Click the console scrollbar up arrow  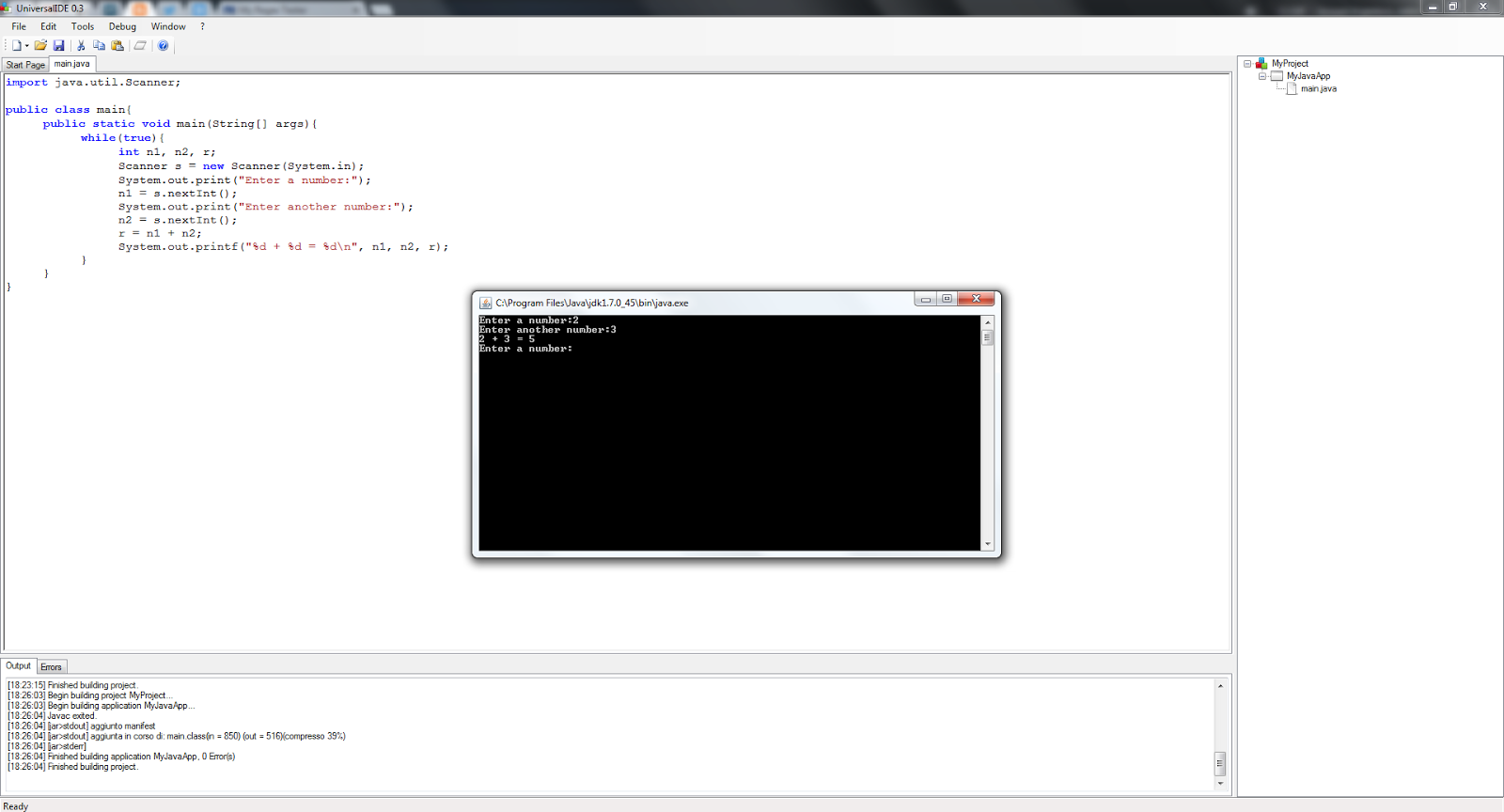[987, 322]
